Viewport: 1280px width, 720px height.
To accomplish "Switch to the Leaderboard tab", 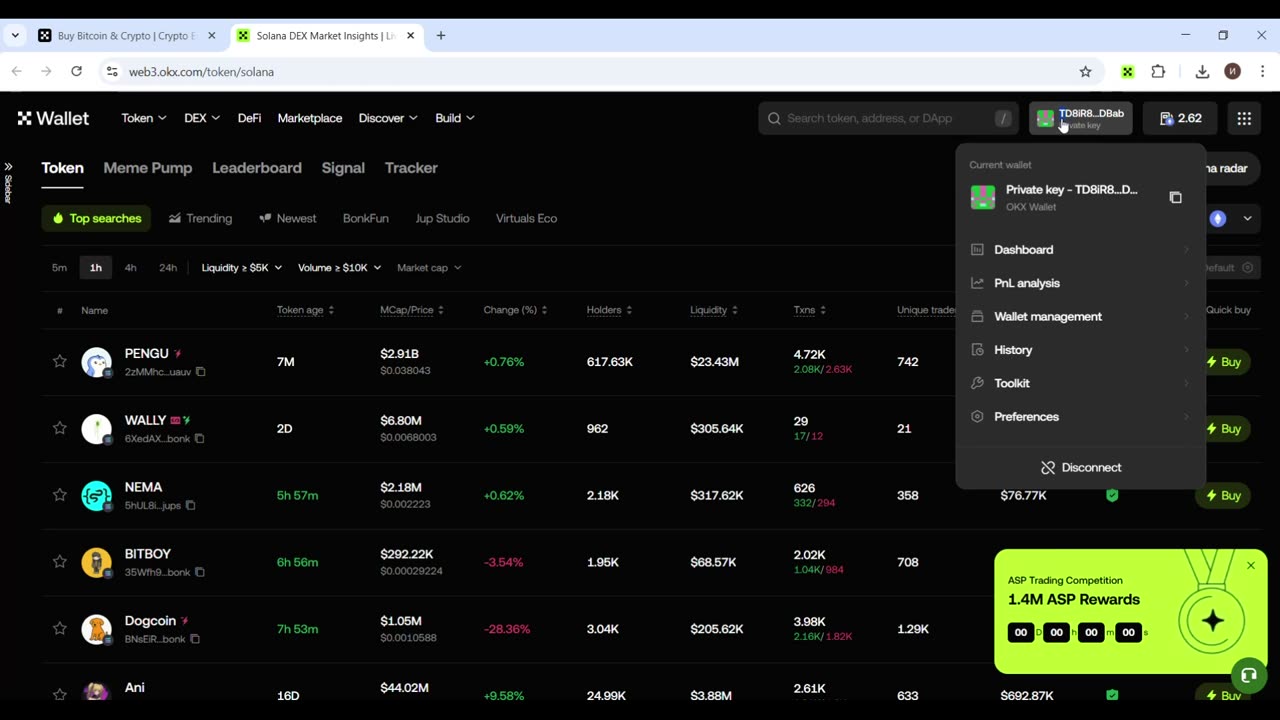I will point(257,168).
